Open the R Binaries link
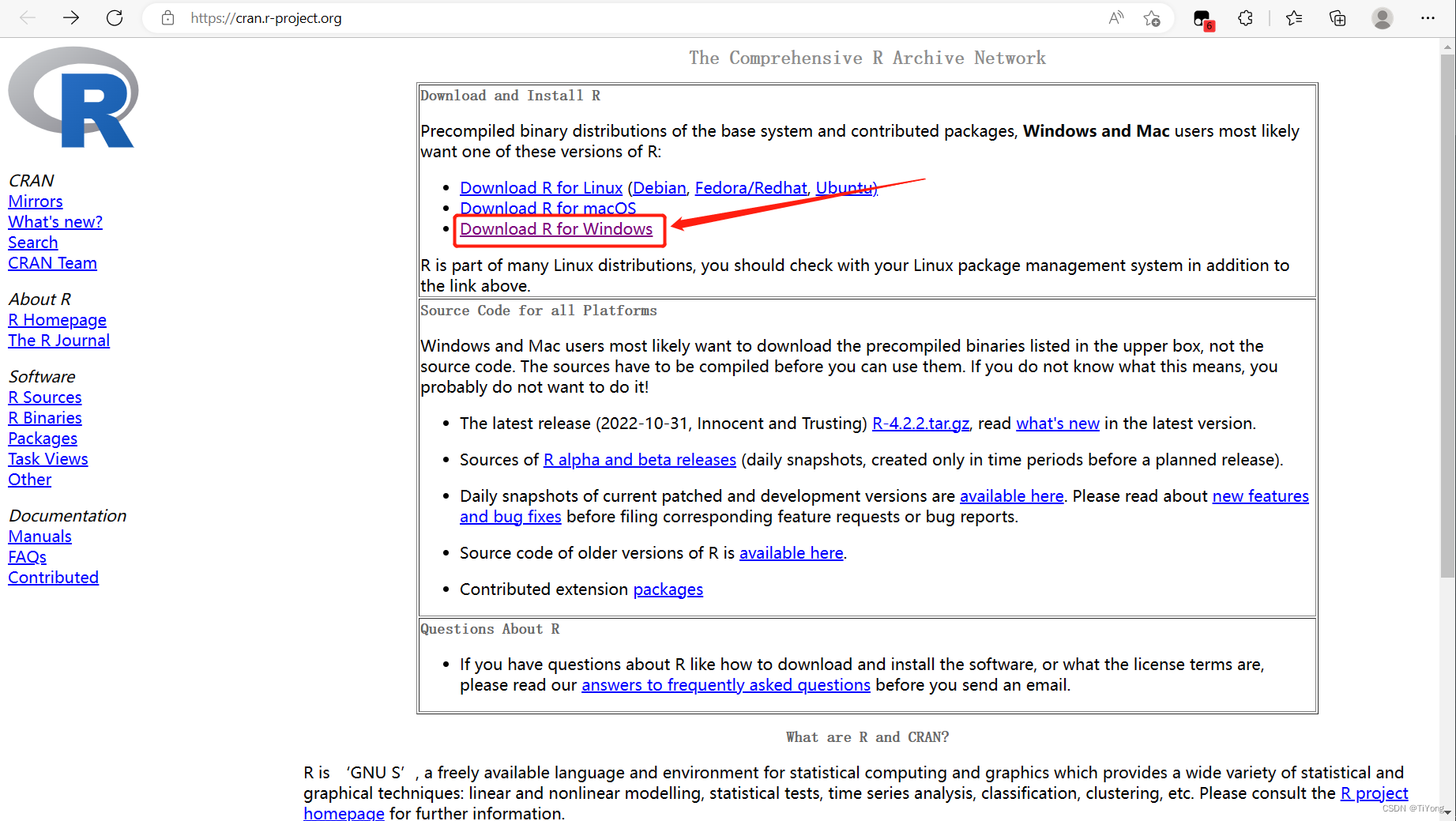The image size is (1456, 821). 45,418
